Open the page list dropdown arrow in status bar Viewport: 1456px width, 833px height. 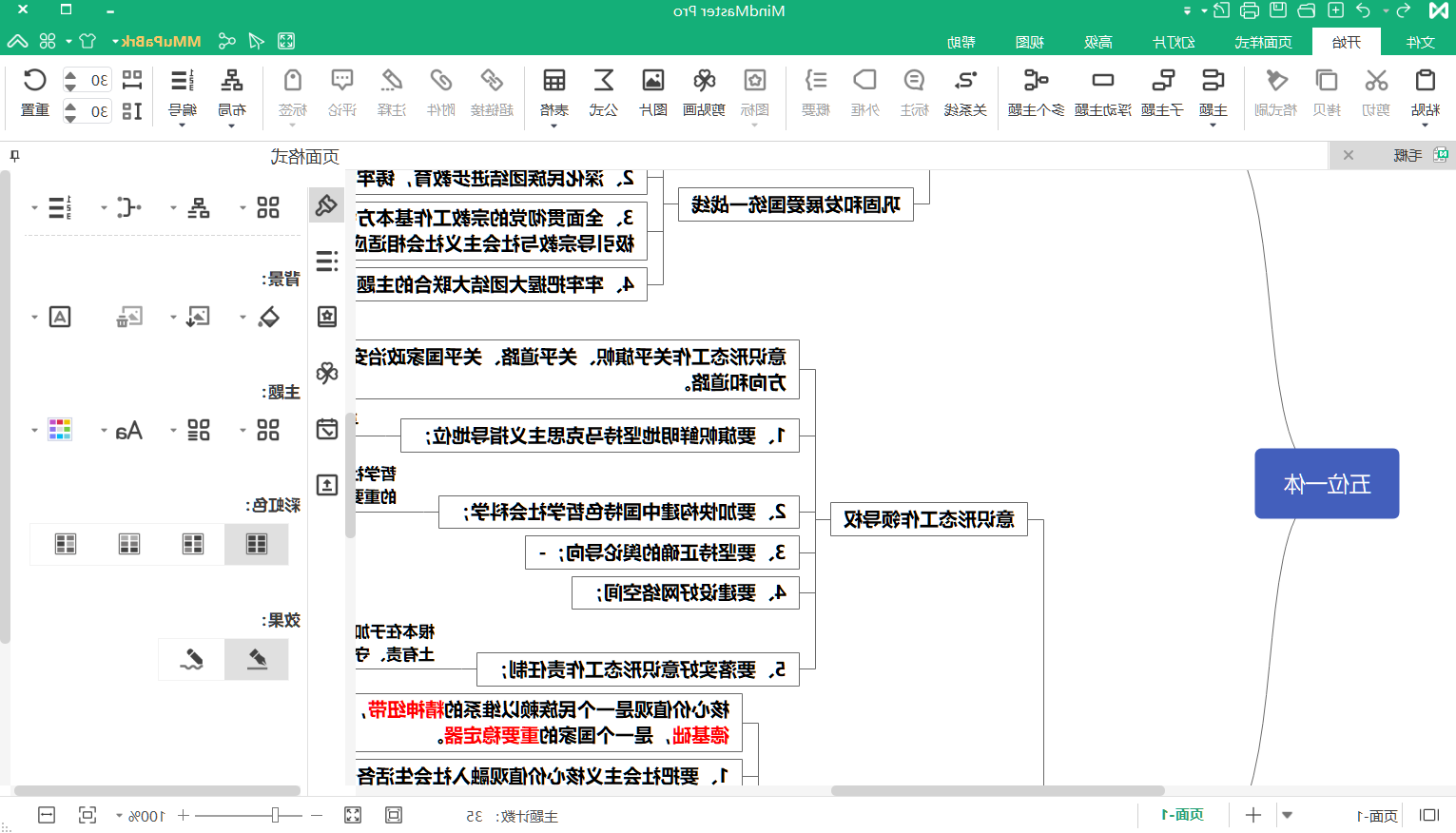tap(1287, 815)
